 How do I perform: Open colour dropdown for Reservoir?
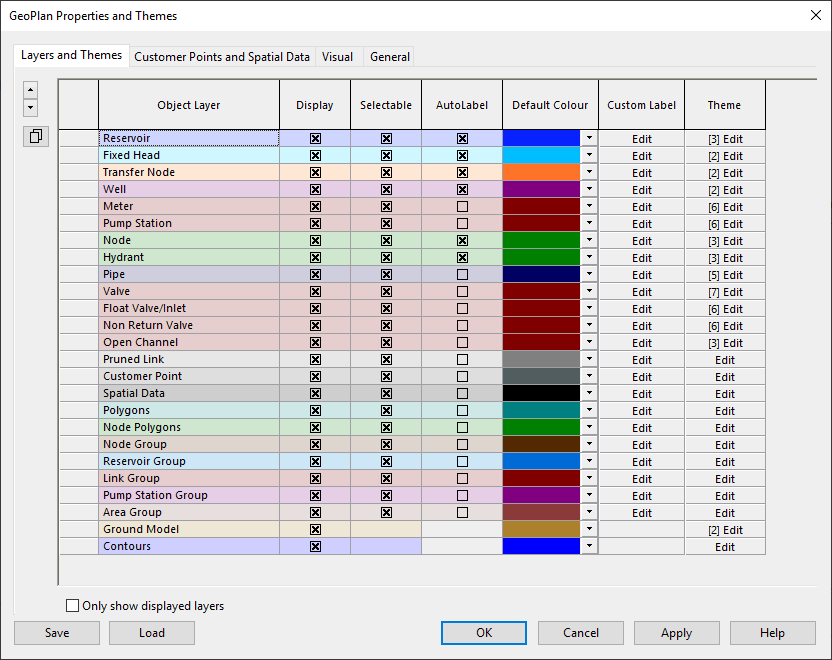tap(589, 138)
